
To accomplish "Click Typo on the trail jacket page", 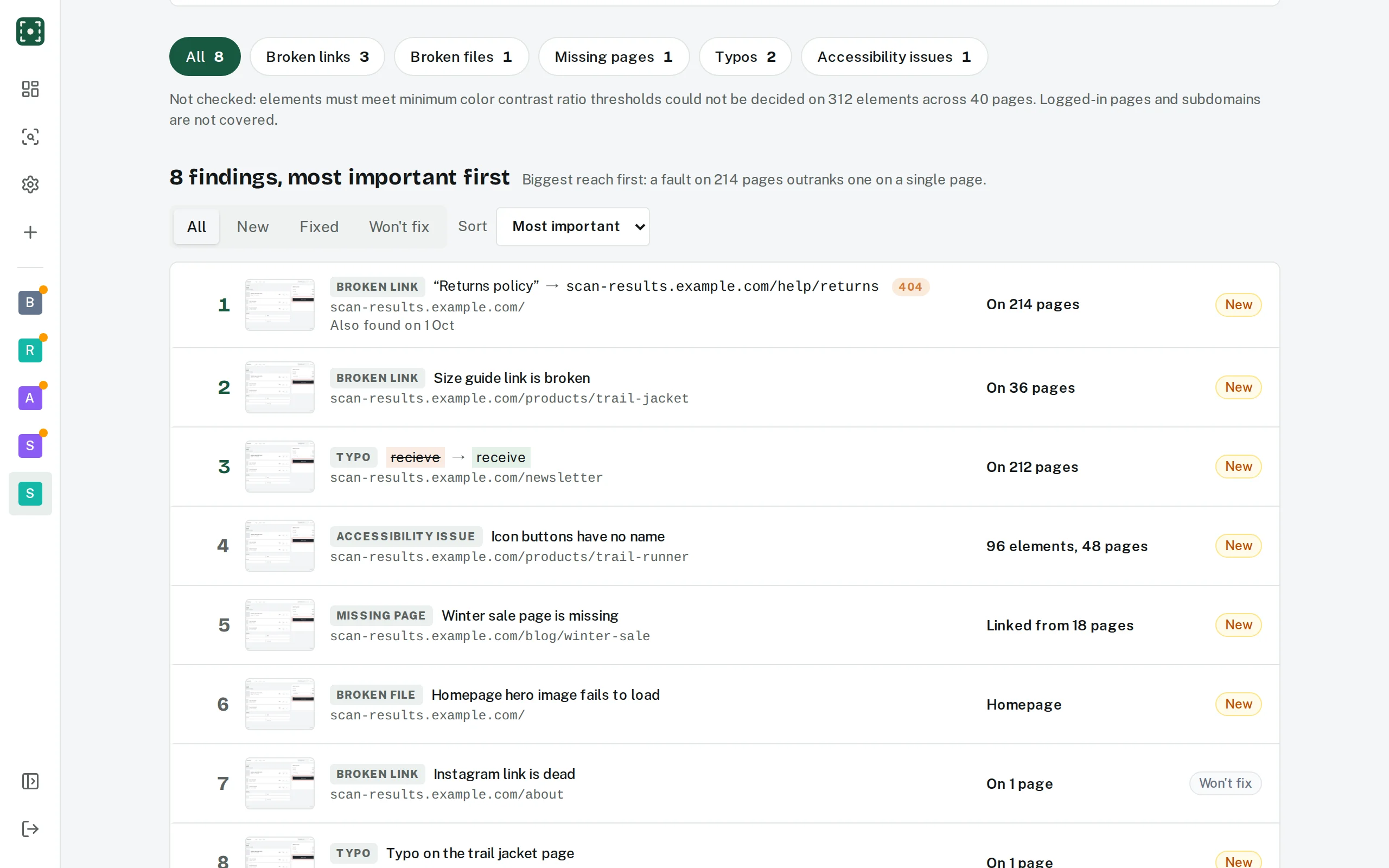I will (x=480, y=853).
